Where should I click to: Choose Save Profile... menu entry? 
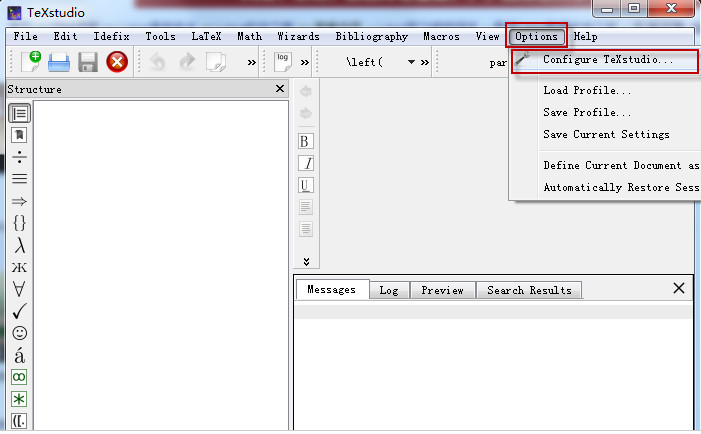click(605, 112)
